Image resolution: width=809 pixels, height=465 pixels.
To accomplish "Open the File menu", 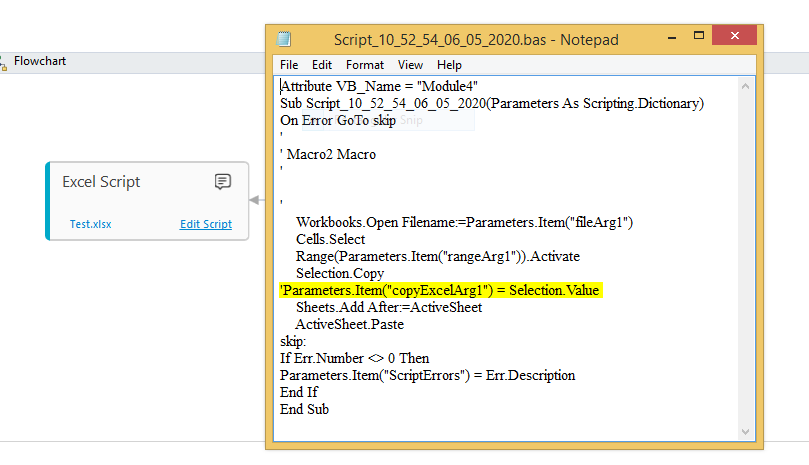I will pyautogui.click(x=289, y=65).
